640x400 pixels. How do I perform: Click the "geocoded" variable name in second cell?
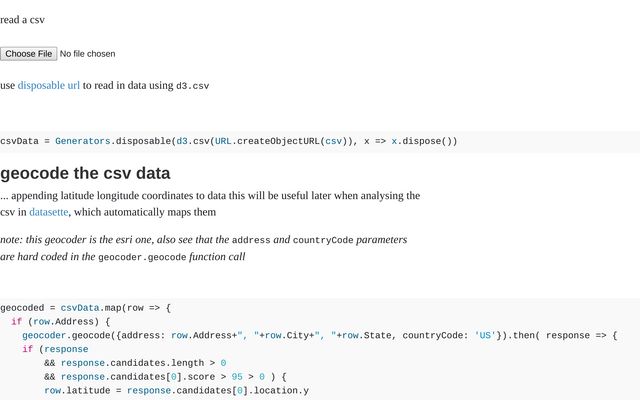[25, 308]
